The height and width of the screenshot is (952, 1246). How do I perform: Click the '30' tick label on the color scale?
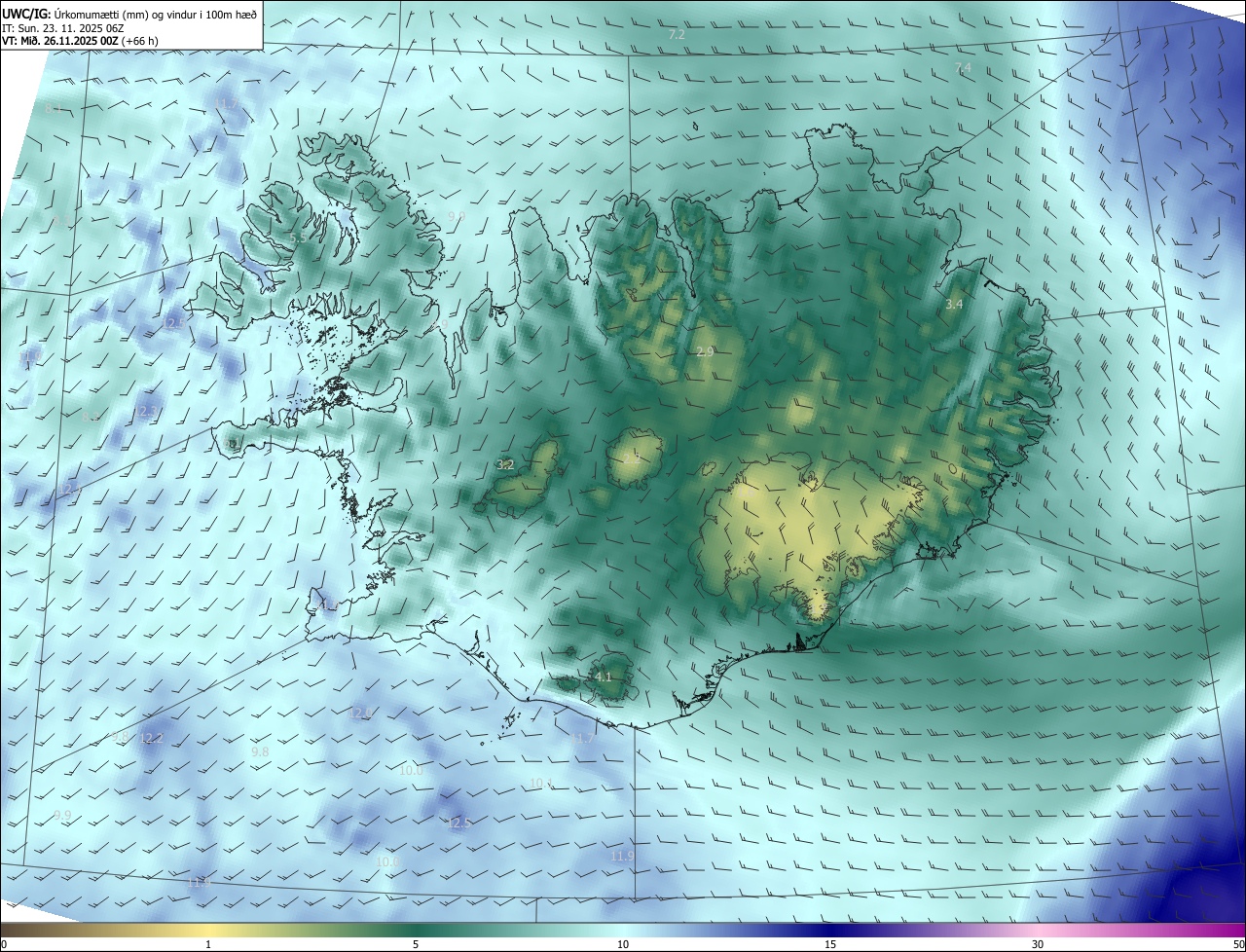(1038, 945)
